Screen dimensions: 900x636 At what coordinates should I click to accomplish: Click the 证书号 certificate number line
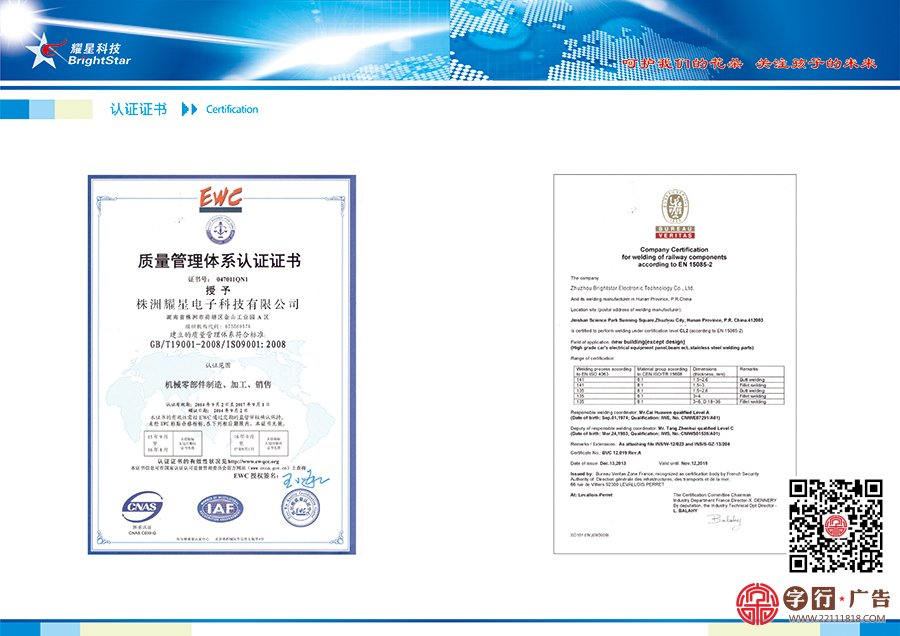(218, 279)
